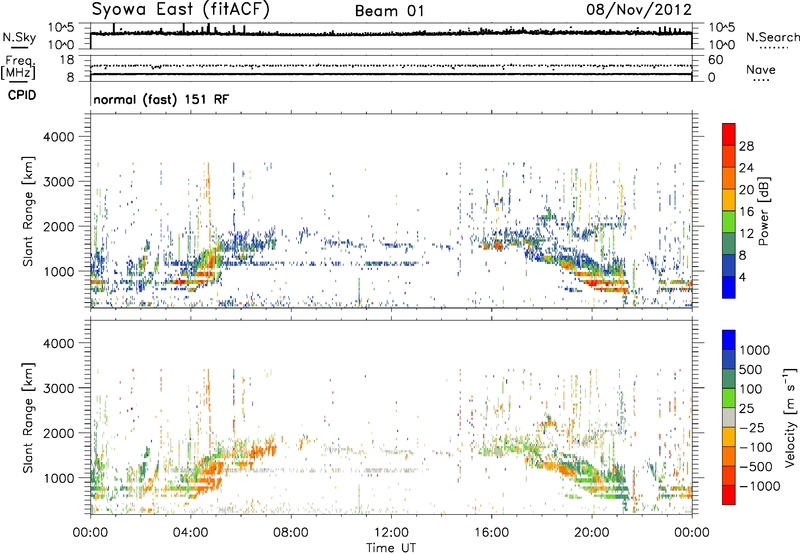
Task: Select the "Velocity [m s-1]" color bar title
Action: (x=790, y=417)
